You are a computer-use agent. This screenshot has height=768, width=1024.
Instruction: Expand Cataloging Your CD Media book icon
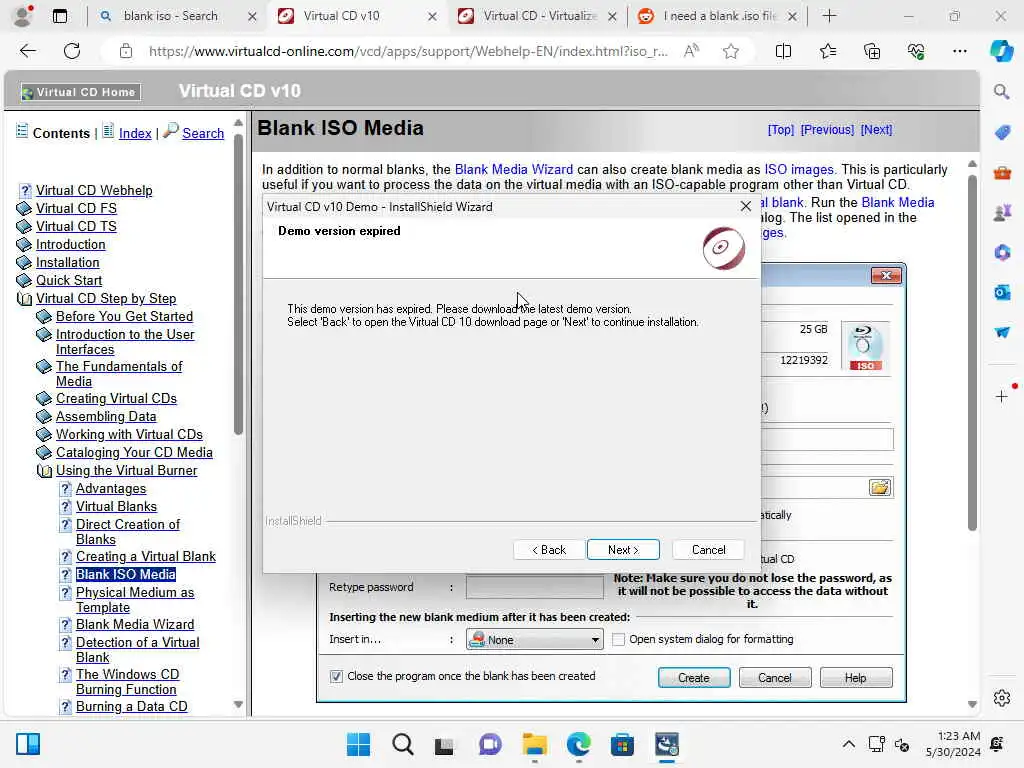[x=44, y=452]
